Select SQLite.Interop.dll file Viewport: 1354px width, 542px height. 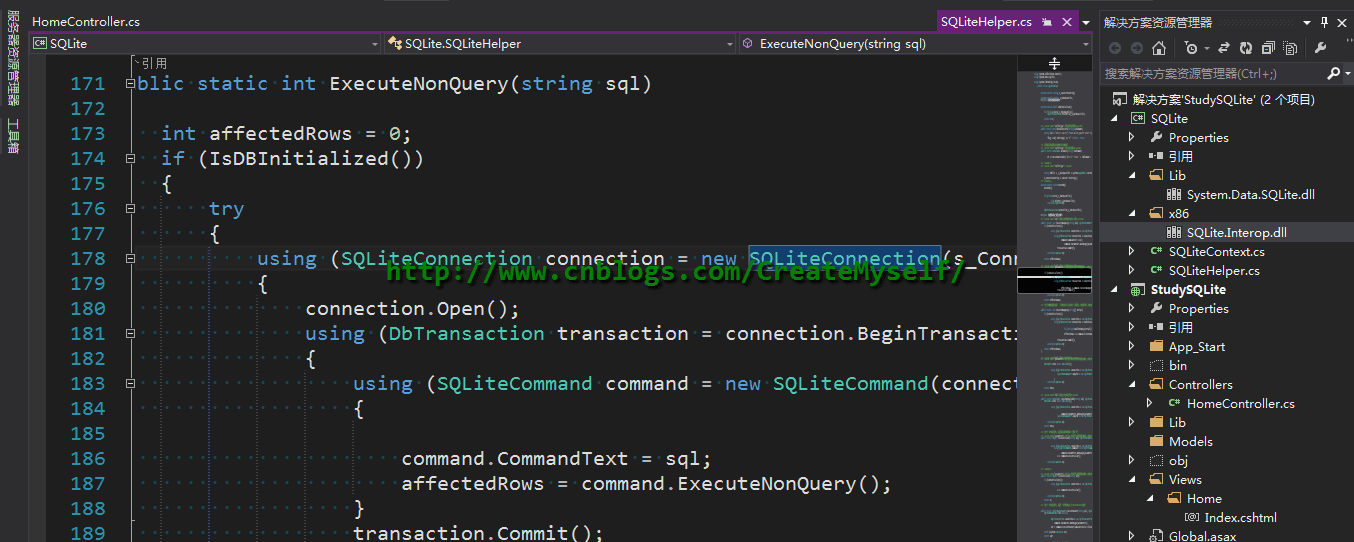coord(1236,232)
